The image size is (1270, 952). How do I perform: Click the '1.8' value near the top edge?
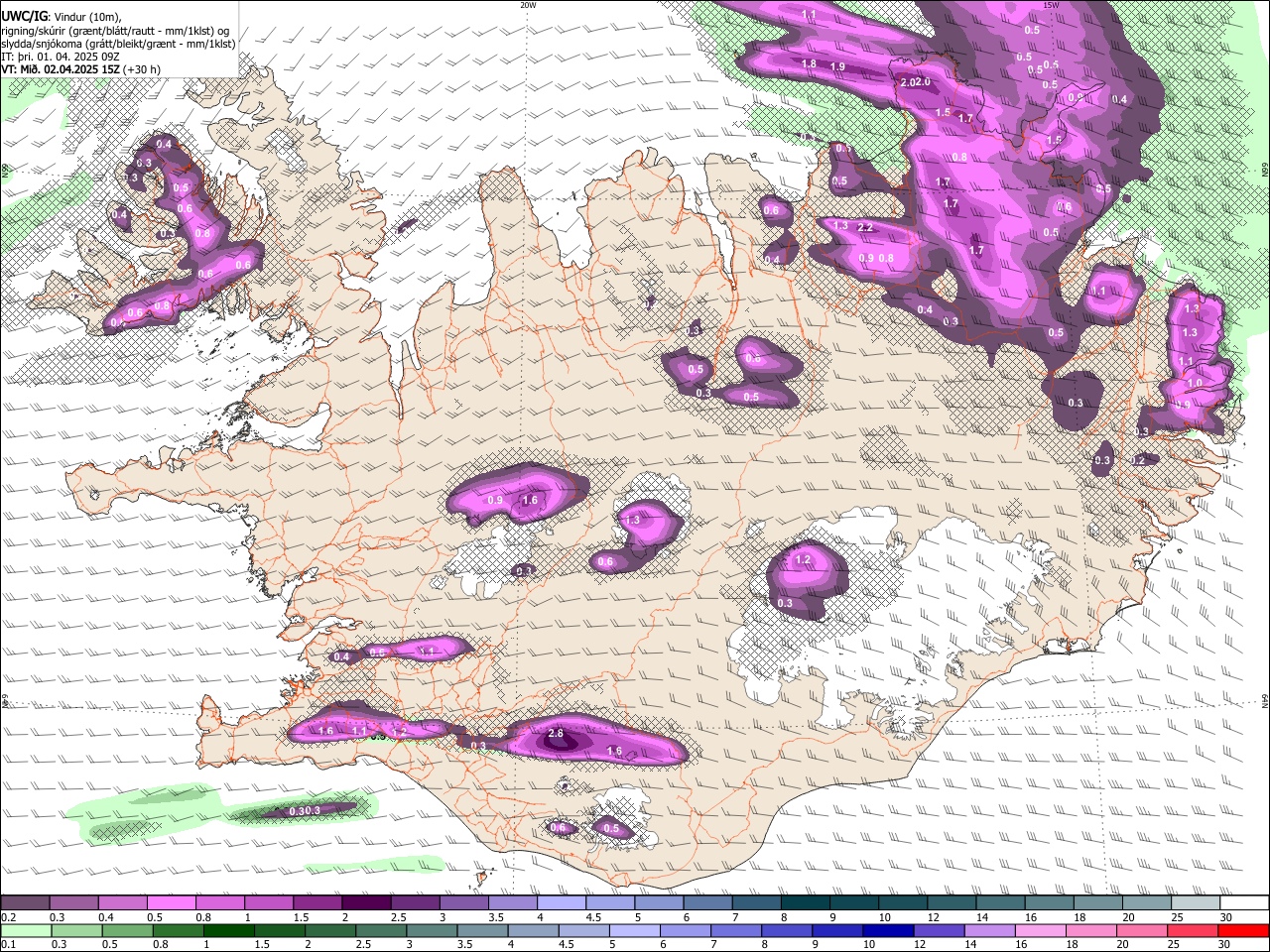tap(809, 63)
